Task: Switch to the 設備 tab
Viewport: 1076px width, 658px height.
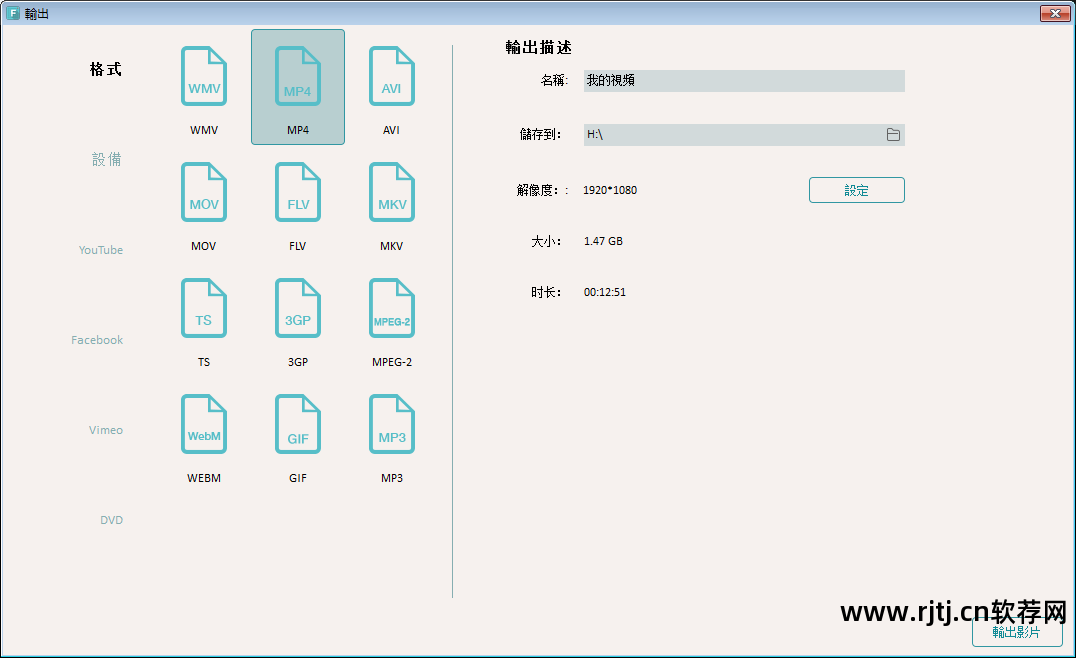Action: pos(107,160)
